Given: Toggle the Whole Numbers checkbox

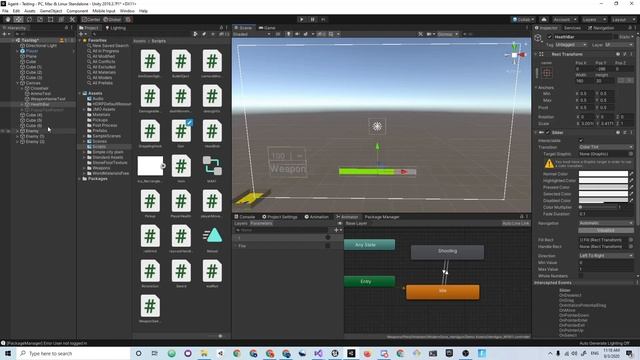Looking at the screenshot, I should [581, 276].
